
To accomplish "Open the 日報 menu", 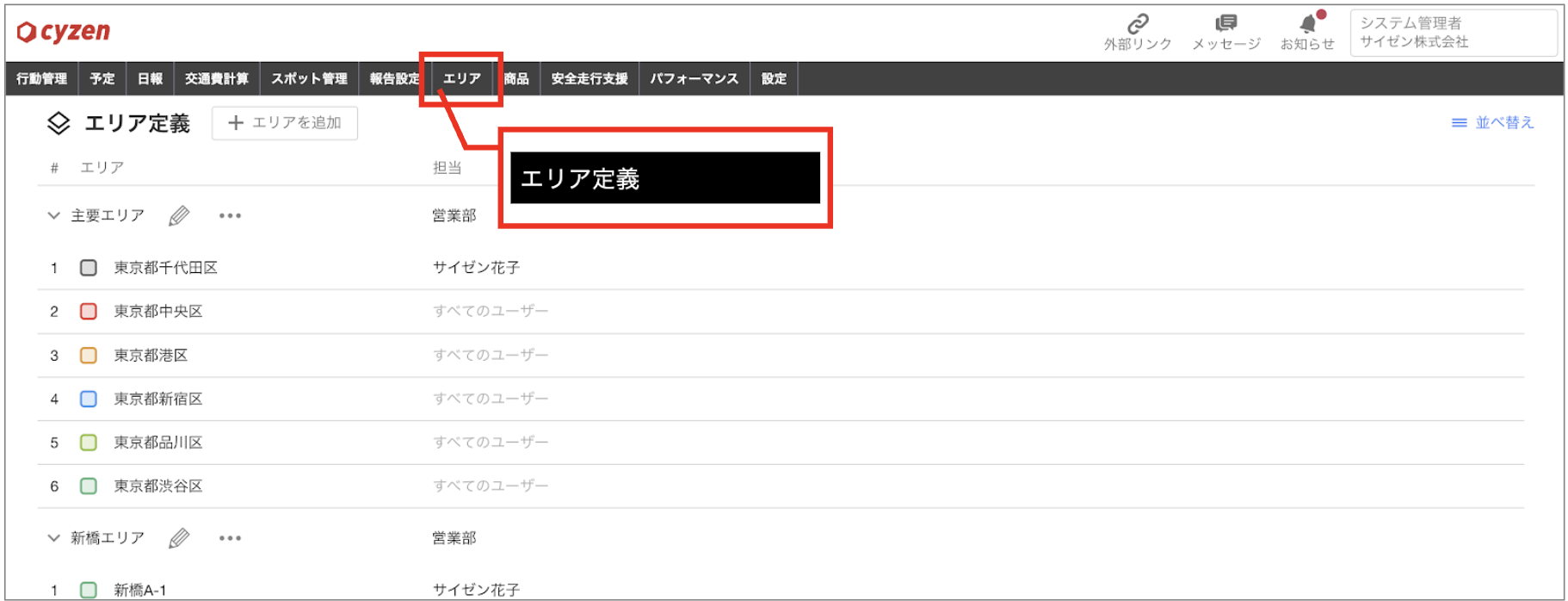I will 150,78.
